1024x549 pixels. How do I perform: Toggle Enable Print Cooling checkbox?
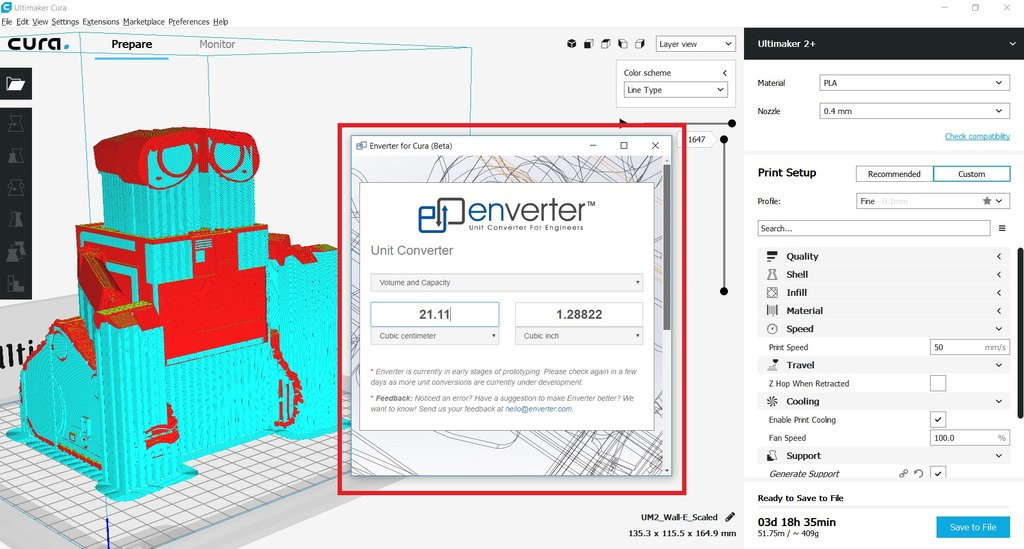(x=938, y=420)
